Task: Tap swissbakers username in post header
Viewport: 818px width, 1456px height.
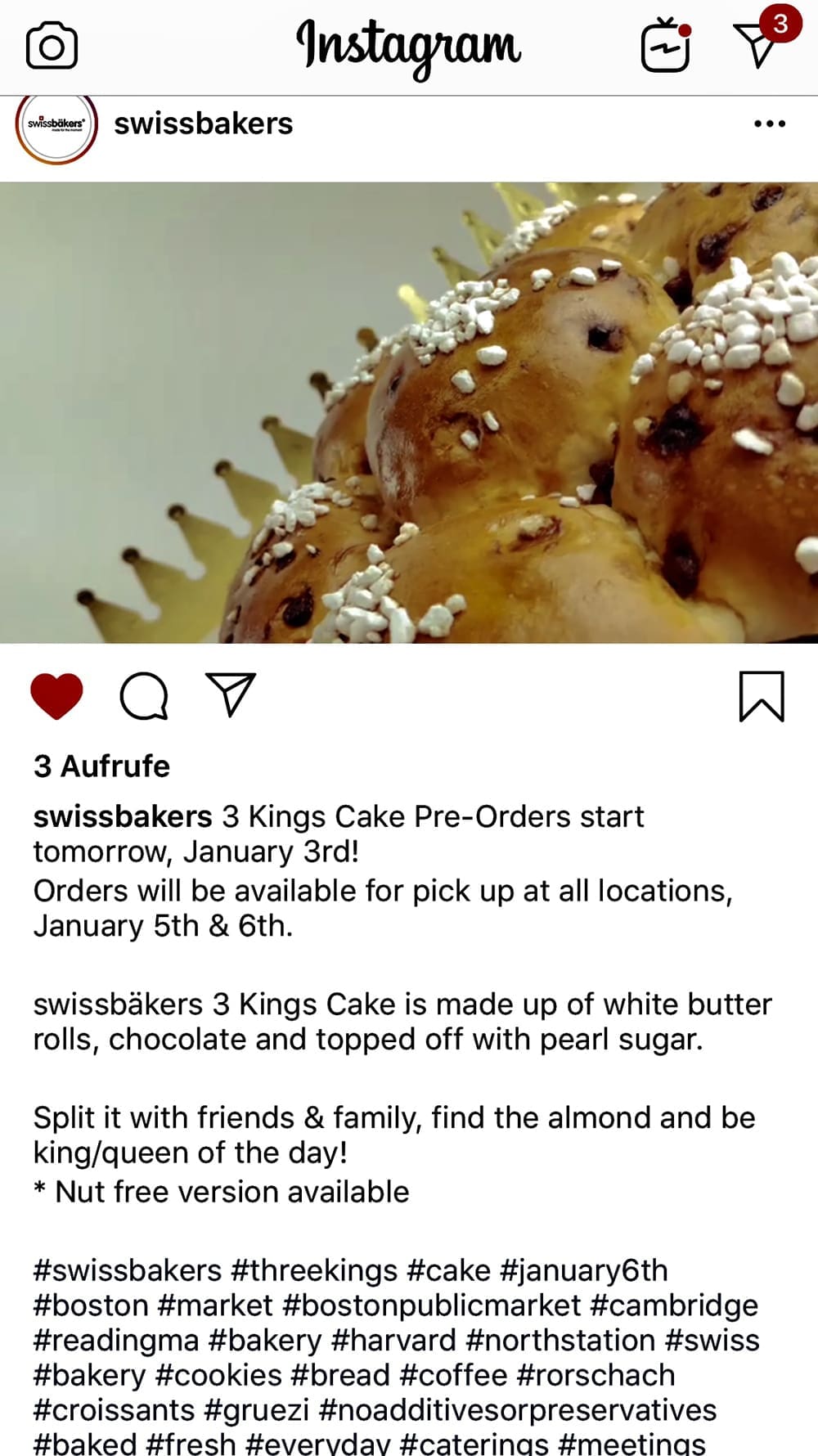Action: point(203,124)
